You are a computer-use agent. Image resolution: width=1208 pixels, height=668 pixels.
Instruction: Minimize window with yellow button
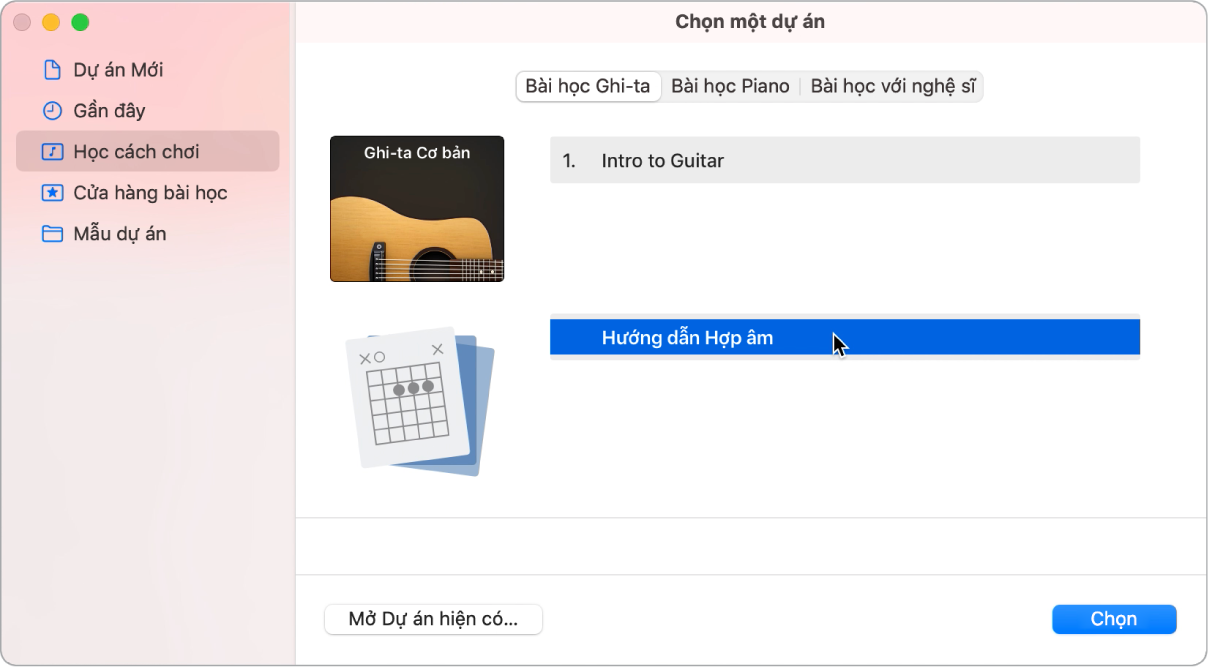[51, 22]
